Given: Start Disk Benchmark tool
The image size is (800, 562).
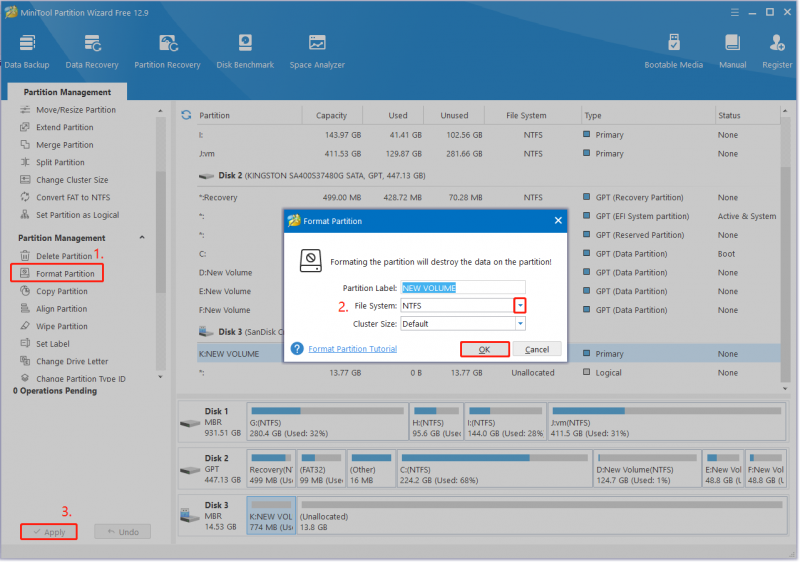Looking at the screenshot, I should pyautogui.click(x=245, y=51).
